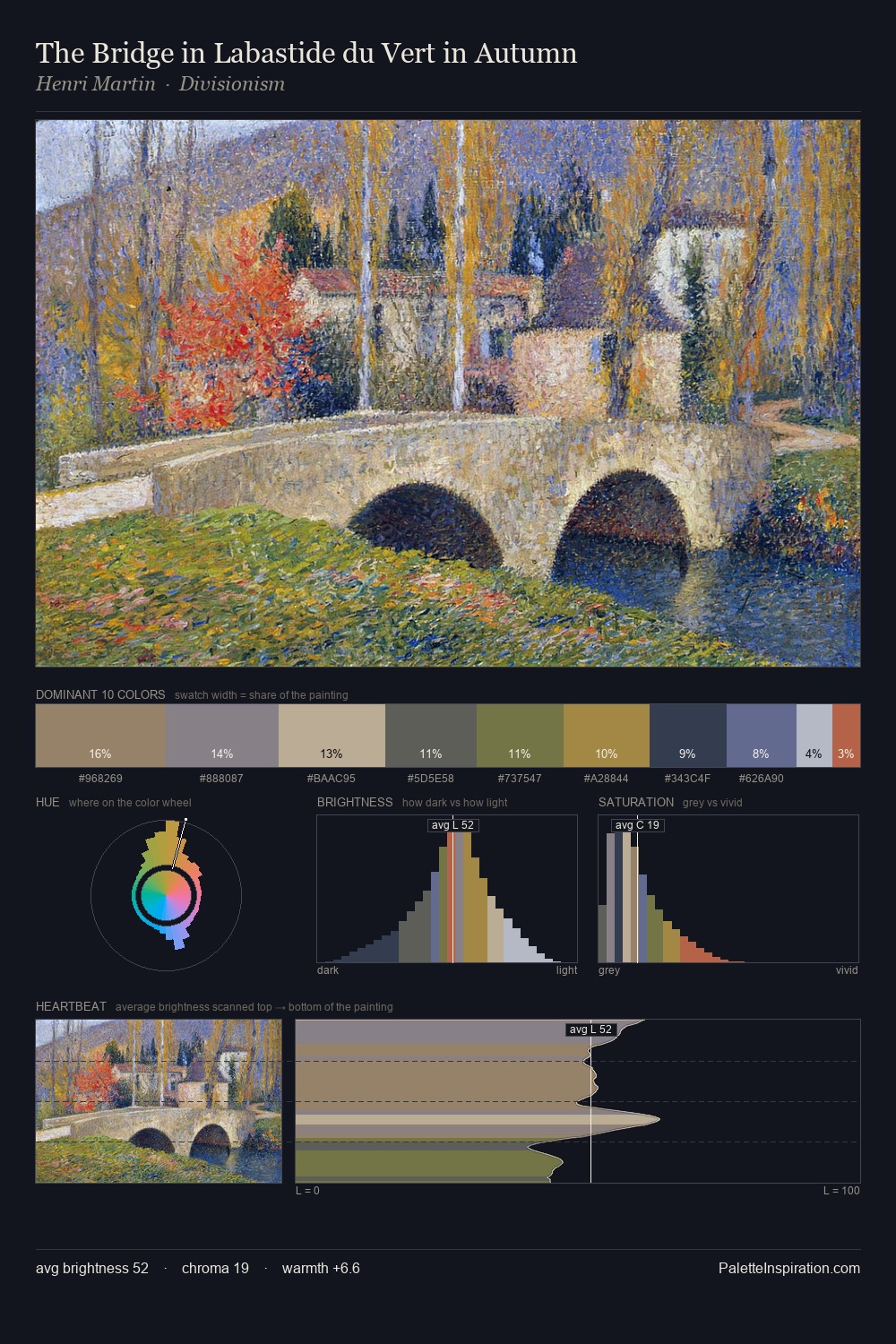
Task: Click the avg C 19 label in Saturation chart
Action: (x=637, y=825)
